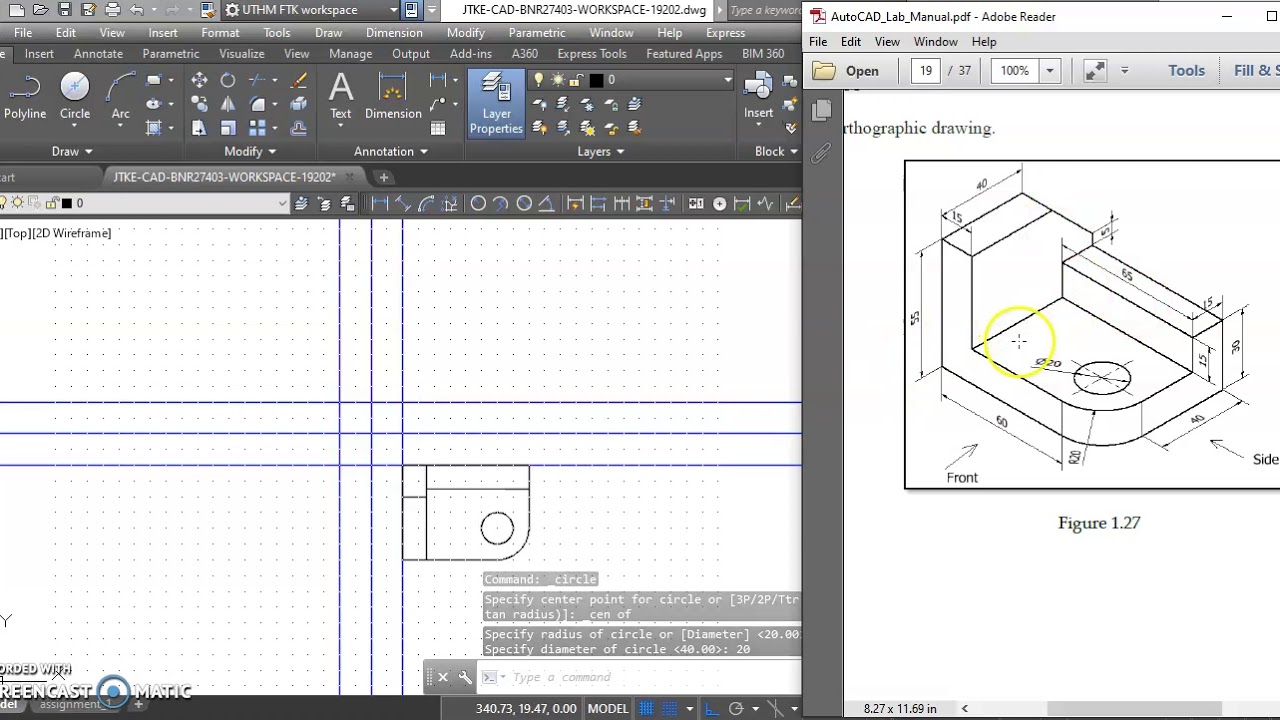Viewport: 1280px width, 720px height.
Task: Undo using the quick access toolbar arrow
Action: coord(137,10)
